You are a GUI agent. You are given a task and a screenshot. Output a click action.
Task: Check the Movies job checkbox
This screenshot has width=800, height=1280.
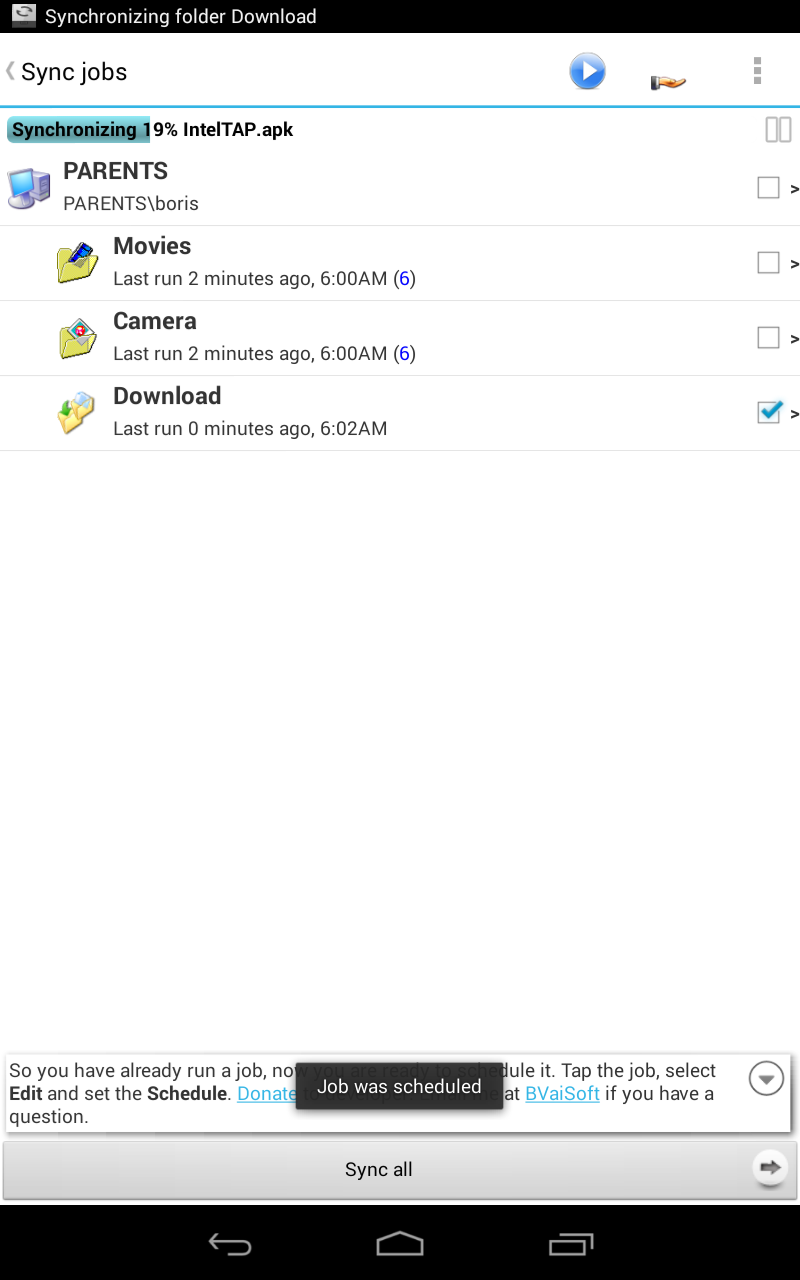click(768, 262)
